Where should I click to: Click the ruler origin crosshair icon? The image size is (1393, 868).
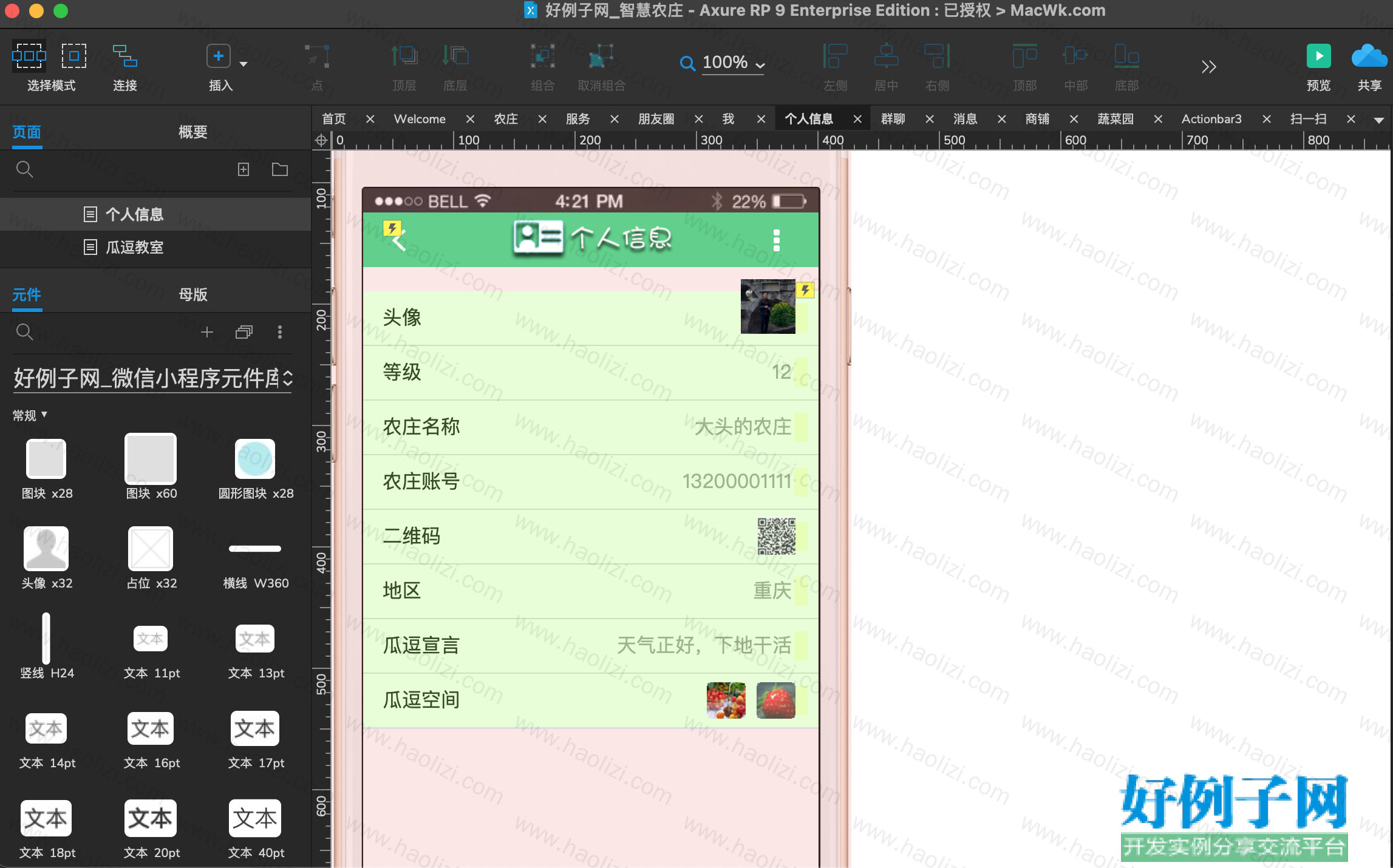321,141
